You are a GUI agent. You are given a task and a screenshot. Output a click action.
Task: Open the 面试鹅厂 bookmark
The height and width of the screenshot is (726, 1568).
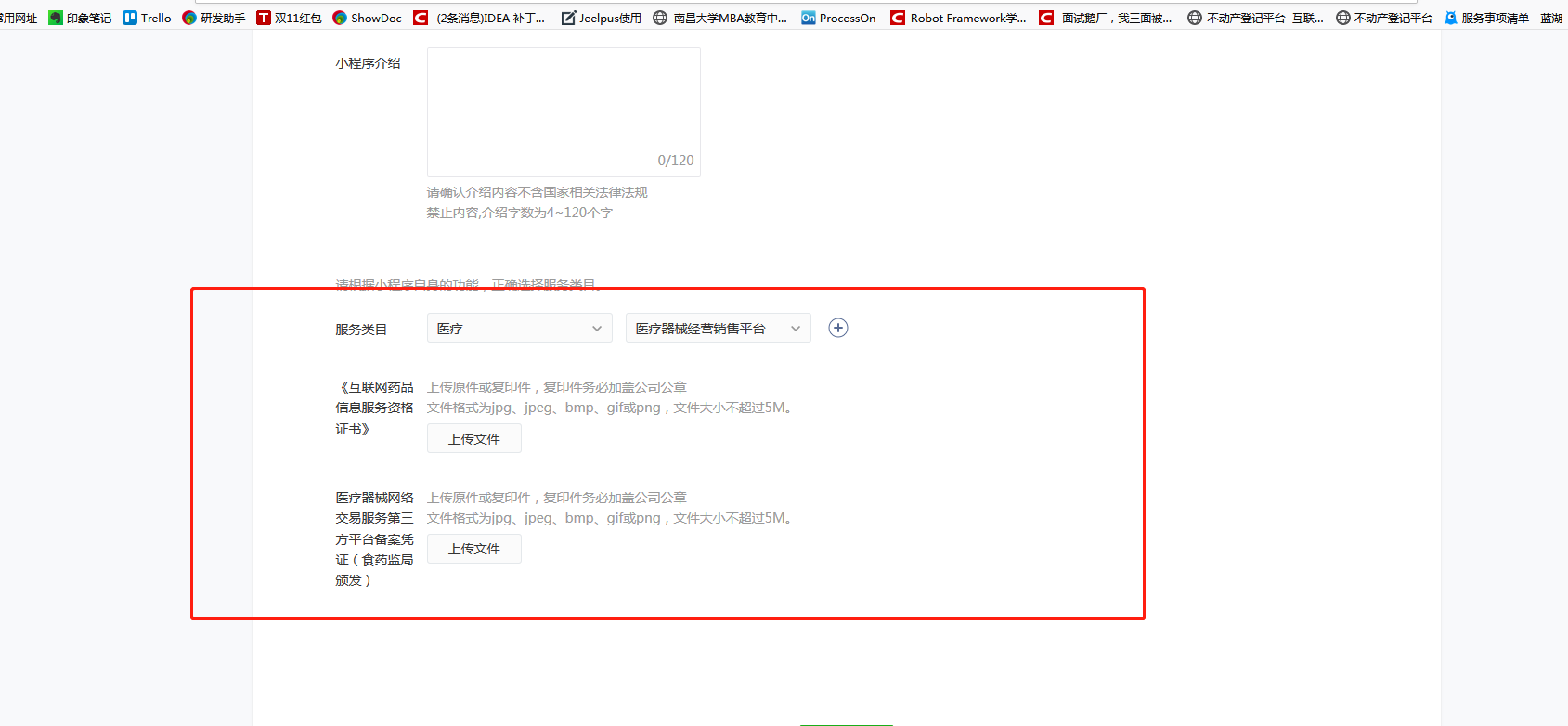click(1106, 18)
